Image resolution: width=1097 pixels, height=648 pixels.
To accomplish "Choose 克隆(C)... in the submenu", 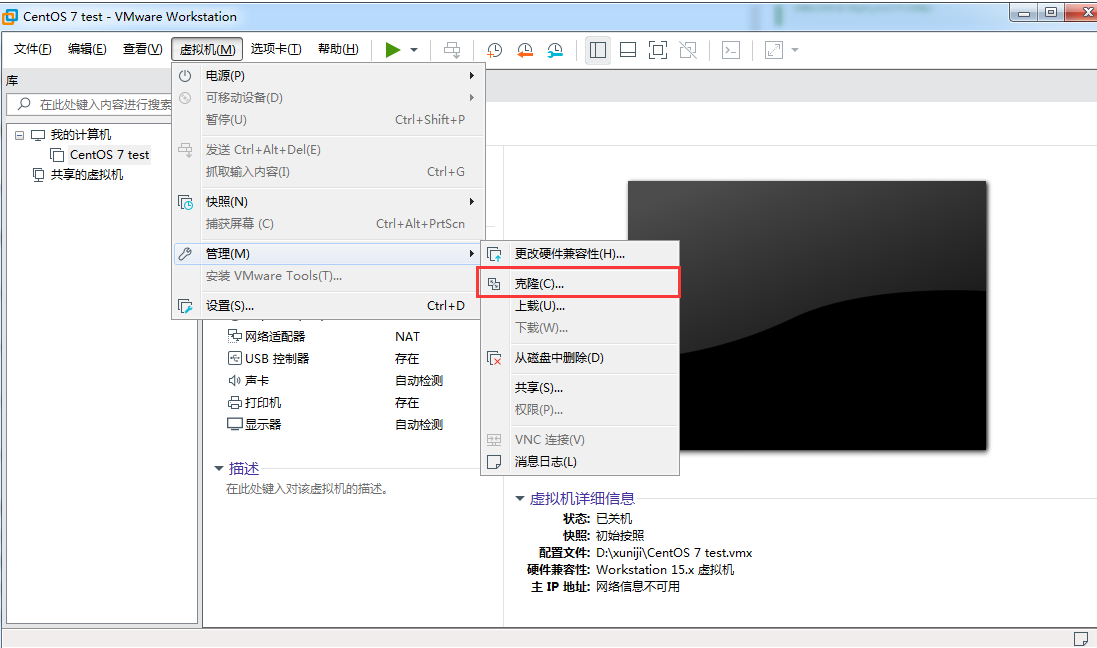I will point(580,283).
